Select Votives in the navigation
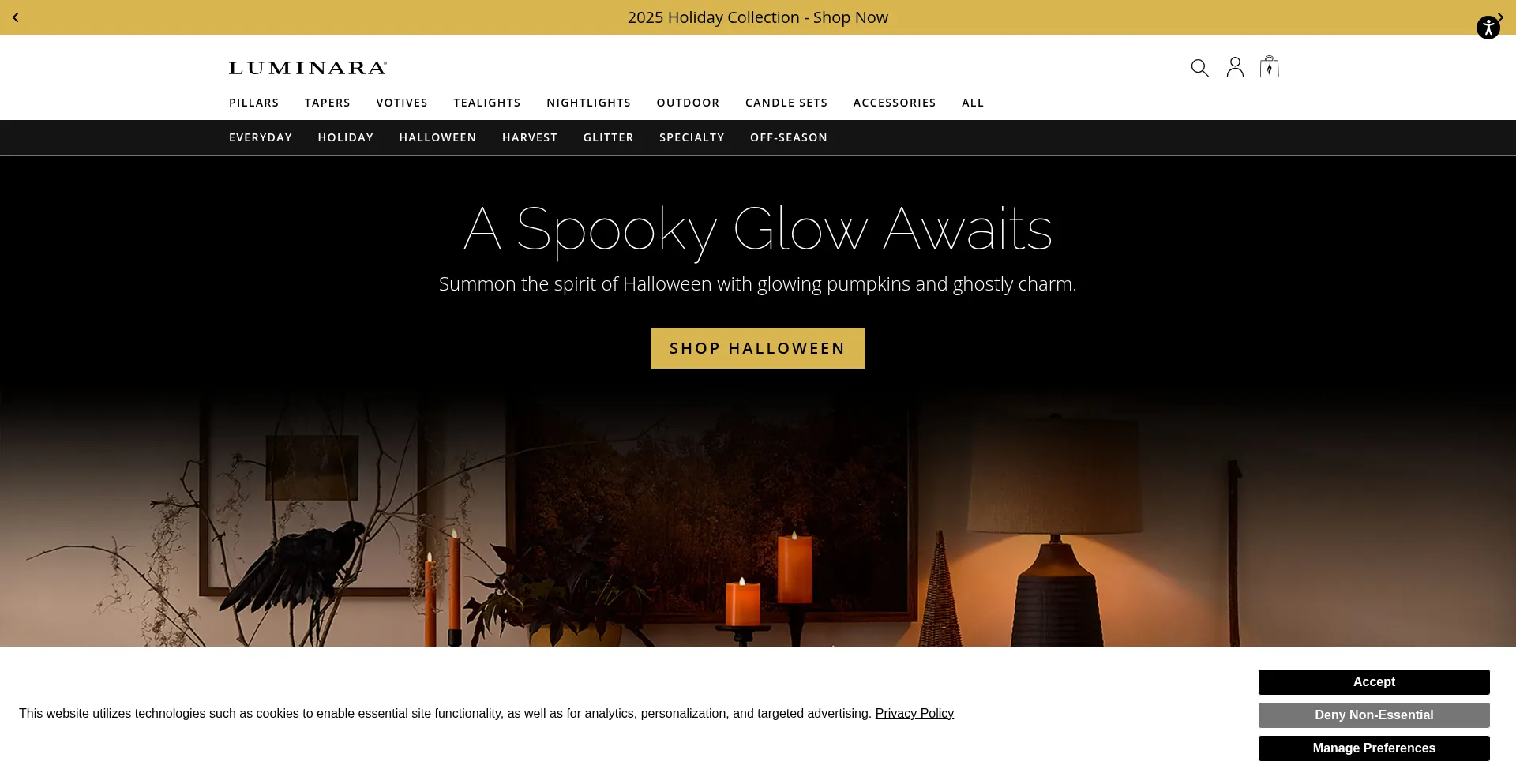 click(x=401, y=103)
